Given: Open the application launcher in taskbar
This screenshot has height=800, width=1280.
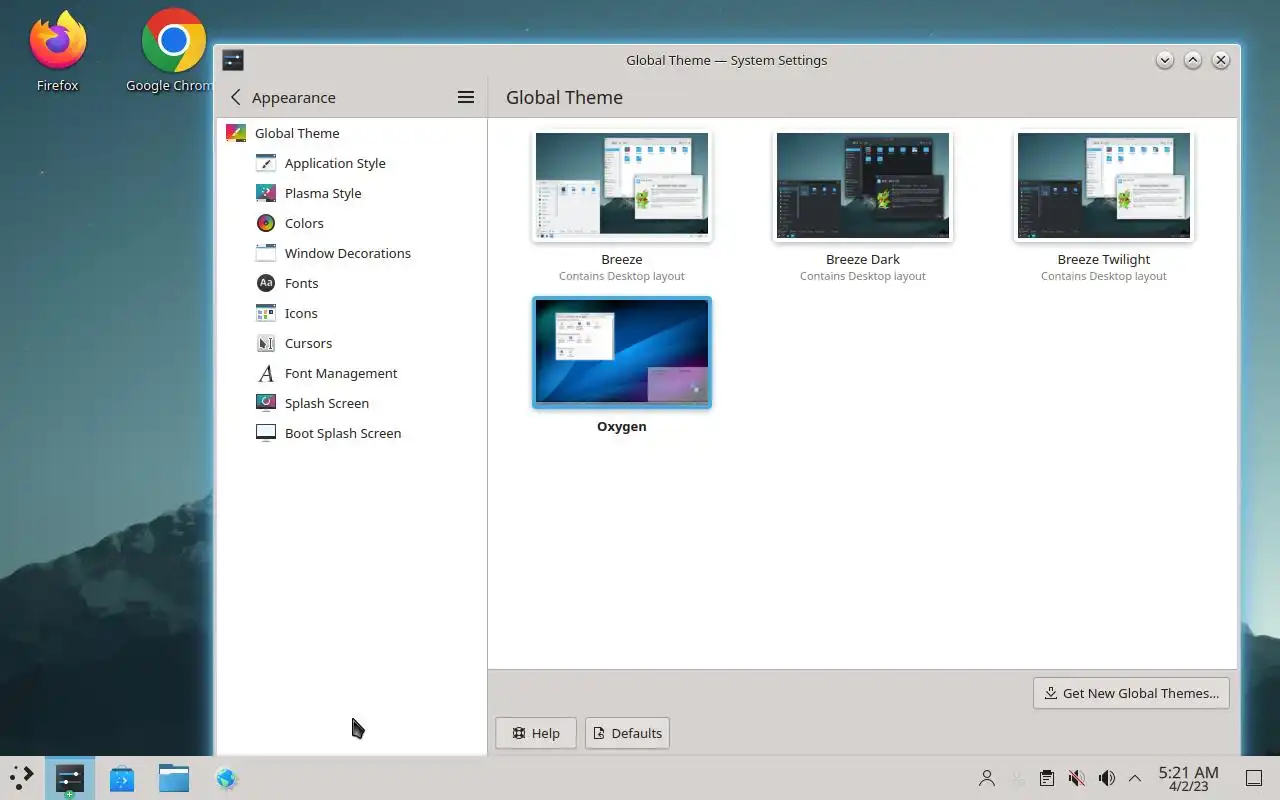Looking at the screenshot, I should 21,778.
